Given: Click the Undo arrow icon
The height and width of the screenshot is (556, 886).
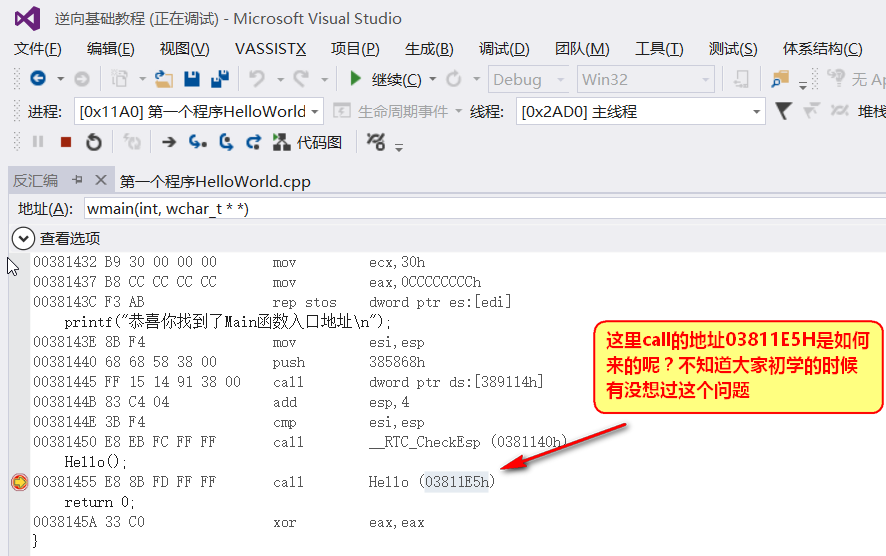Looking at the screenshot, I should (257, 79).
